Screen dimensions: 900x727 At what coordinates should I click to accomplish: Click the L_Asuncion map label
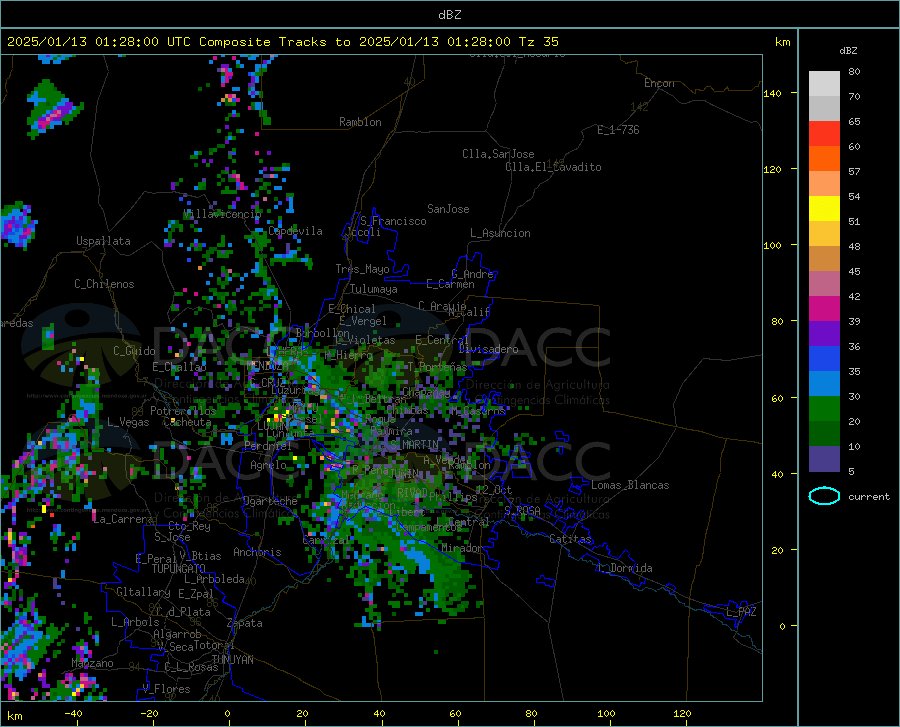click(500, 233)
